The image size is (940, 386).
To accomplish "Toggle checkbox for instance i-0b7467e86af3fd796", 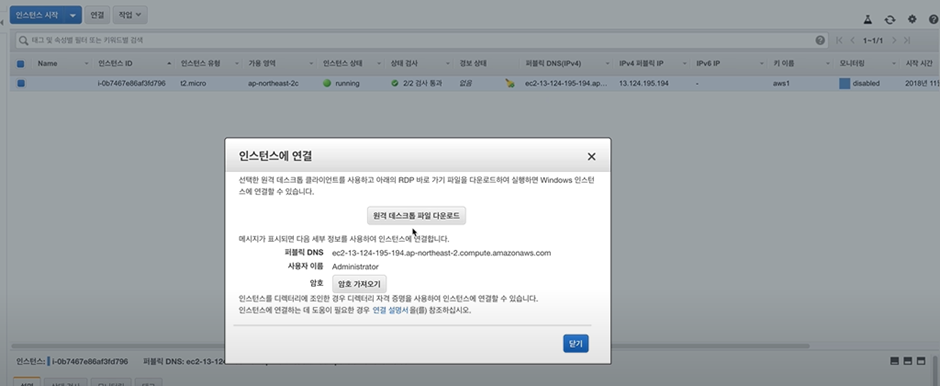I will [20, 83].
